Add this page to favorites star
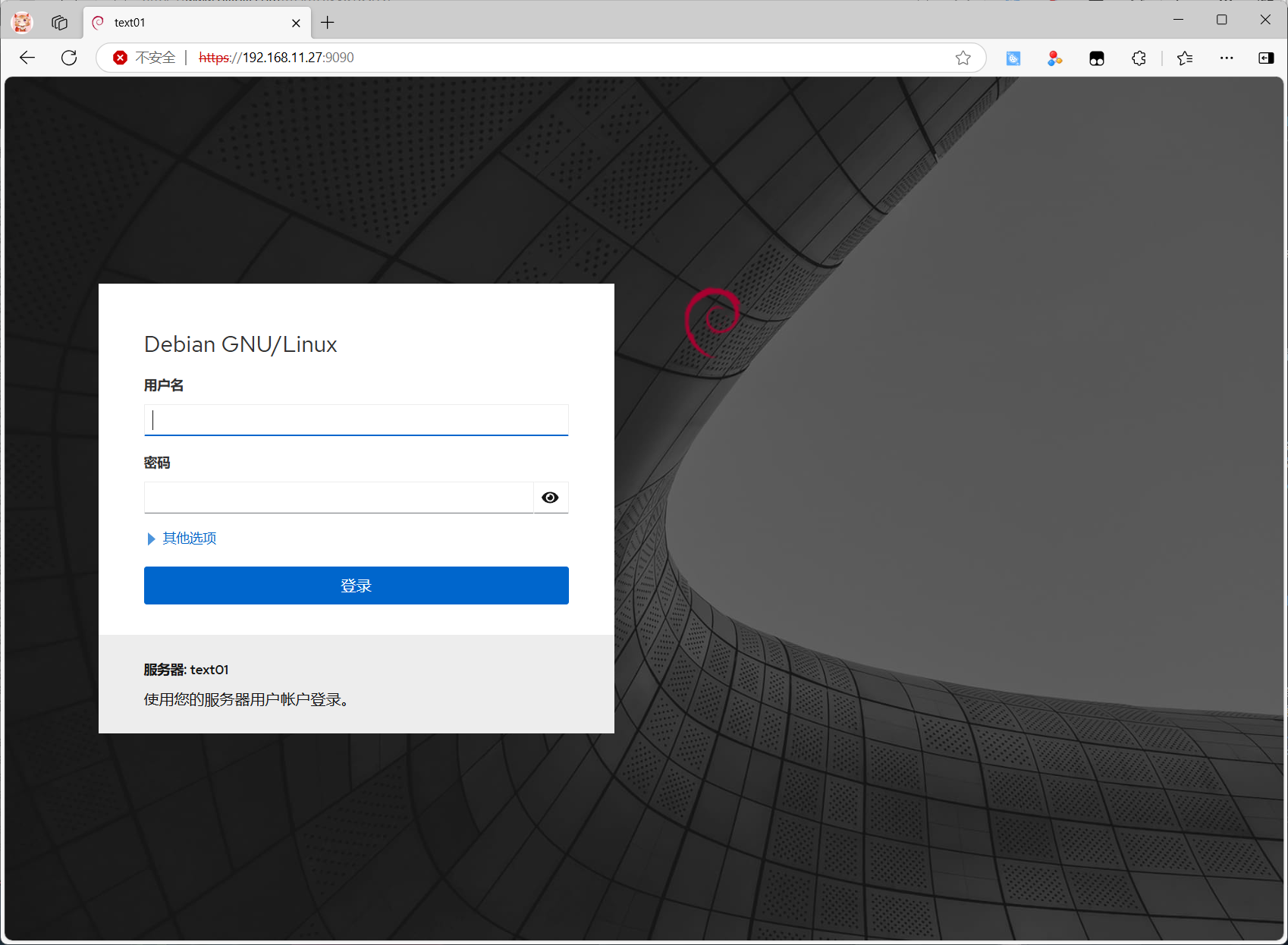The height and width of the screenshot is (945, 1288). [963, 58]
